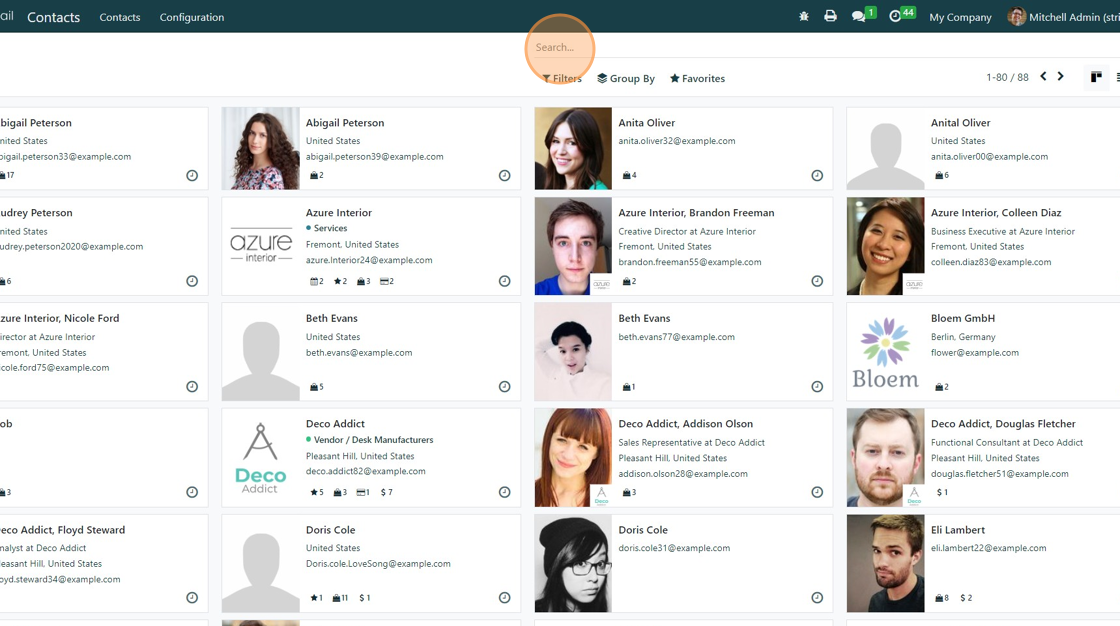Click the star icon on Deco Addict card
The image size is (1120, 626).
click(316, 492)
